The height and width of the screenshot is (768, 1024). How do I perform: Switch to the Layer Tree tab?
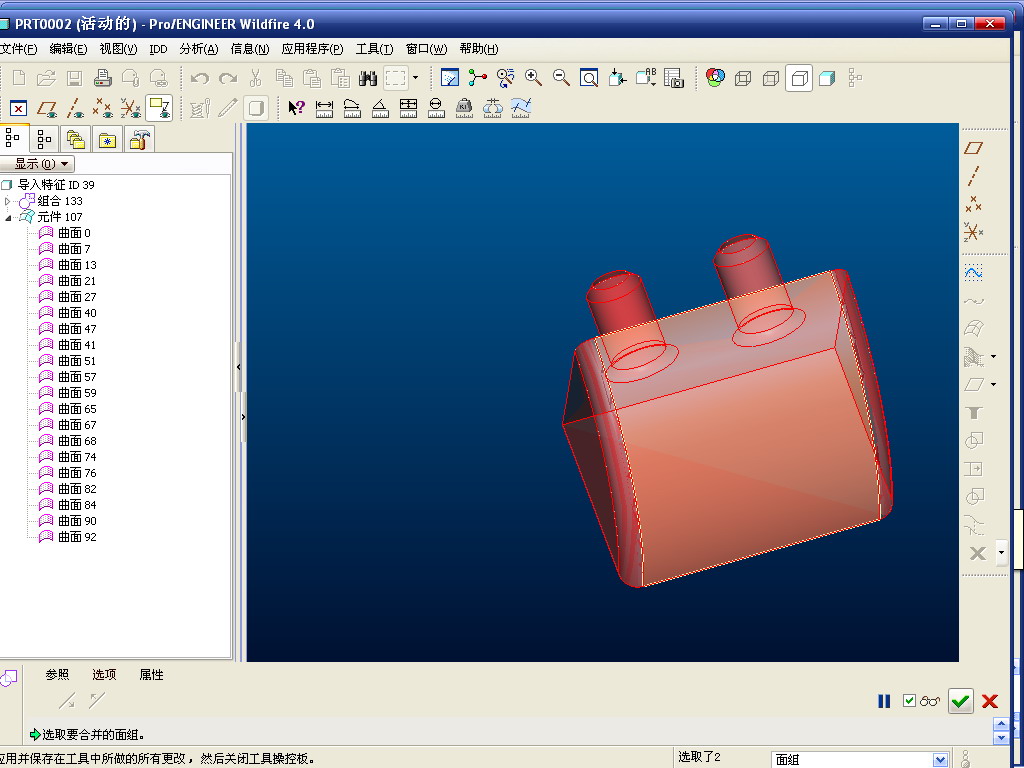click(44, 139)
